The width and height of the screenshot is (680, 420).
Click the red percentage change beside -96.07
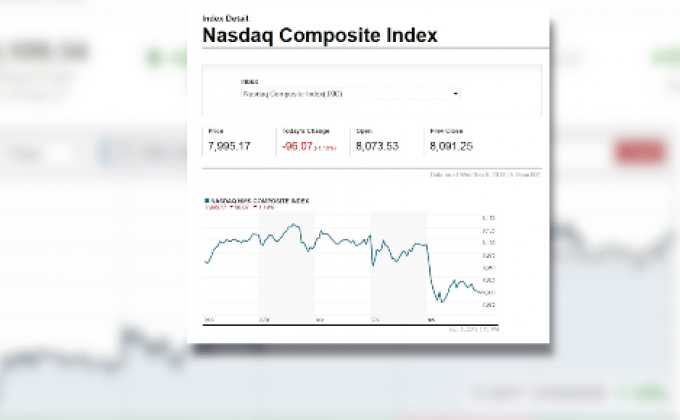point(326,148)
